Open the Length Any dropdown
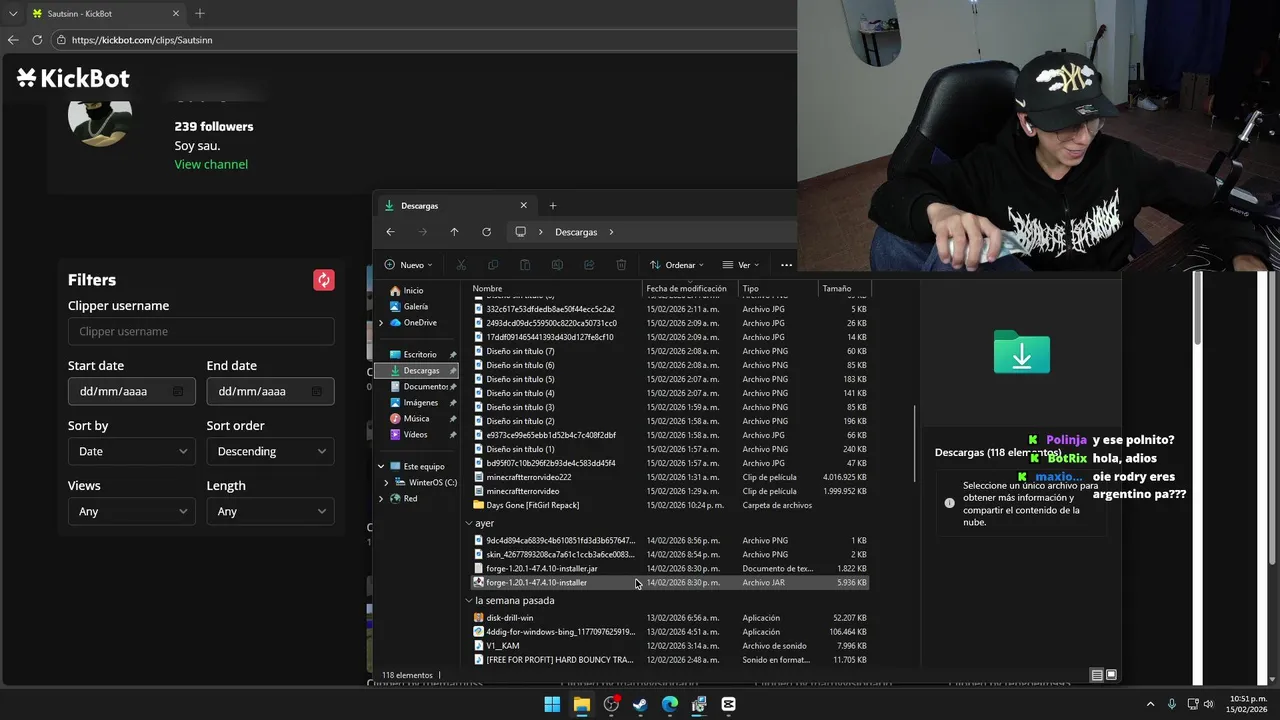The image size is (1280, 720). click(270, 511)
